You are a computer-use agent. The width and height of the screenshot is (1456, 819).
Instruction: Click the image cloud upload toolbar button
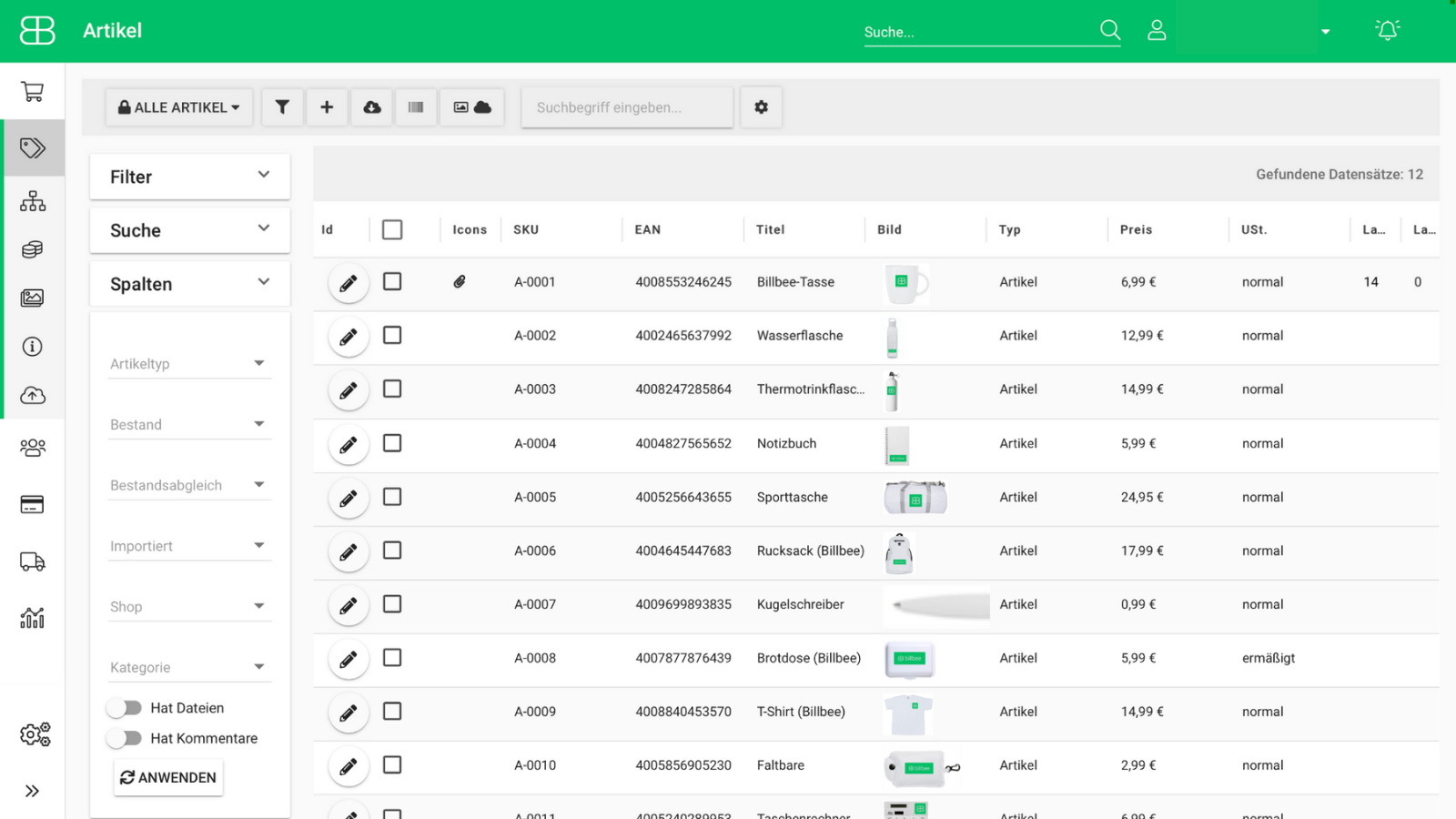click(x=472, y=107)
